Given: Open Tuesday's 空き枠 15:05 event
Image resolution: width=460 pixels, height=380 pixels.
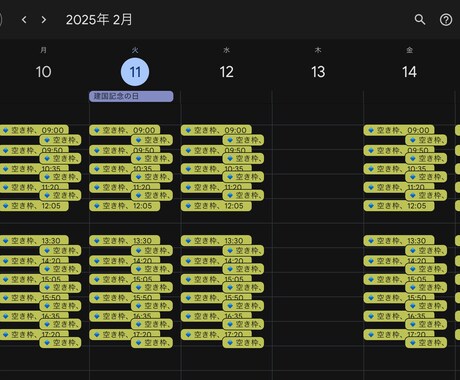Looking at the screenshot, I should tap(124, 279).
